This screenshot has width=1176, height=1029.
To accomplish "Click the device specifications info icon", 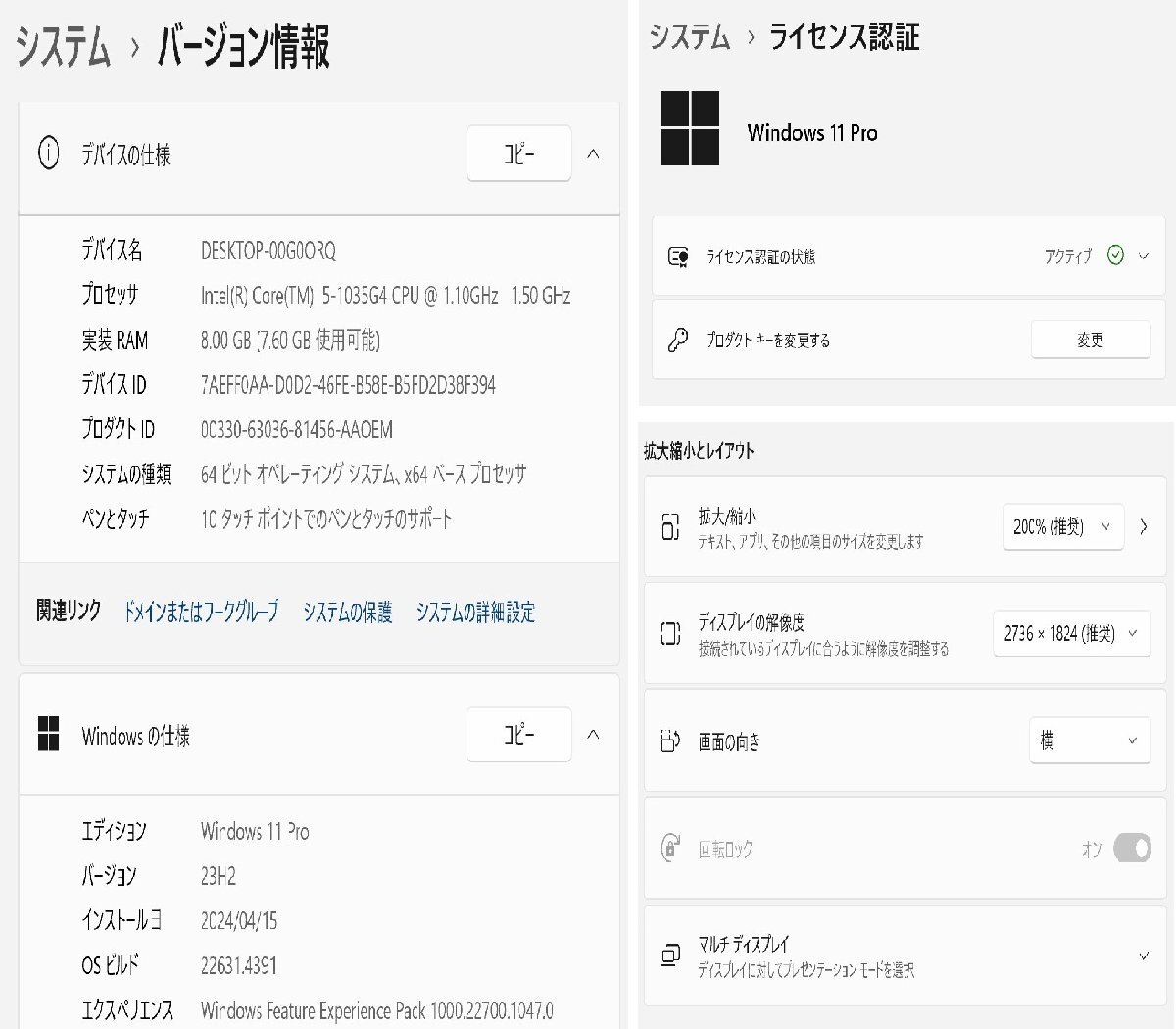I will pos(48,153).
